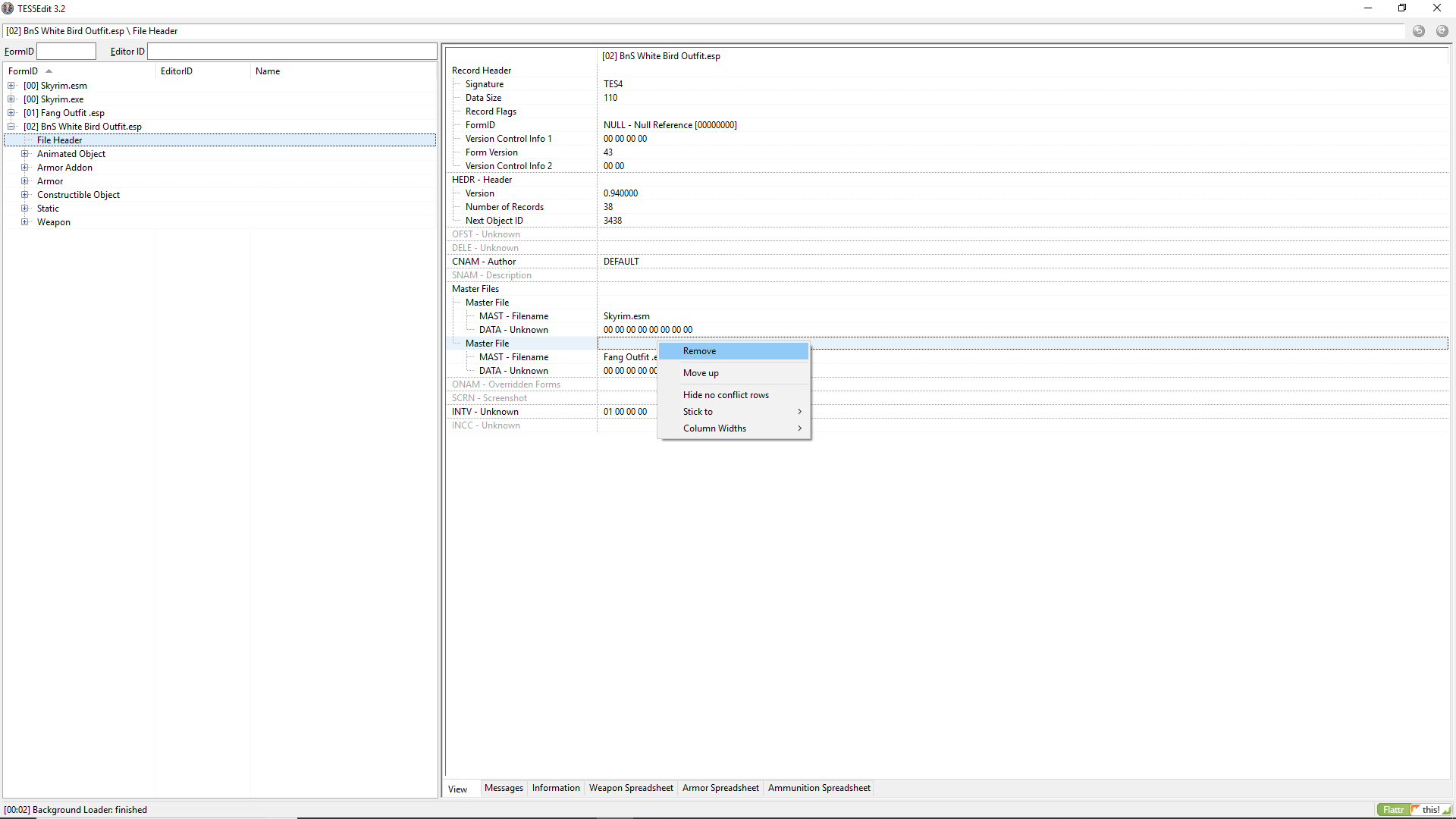Select the Form Version row label
The height and width of the screenshot is (819, 1456).
click(491, 152)
